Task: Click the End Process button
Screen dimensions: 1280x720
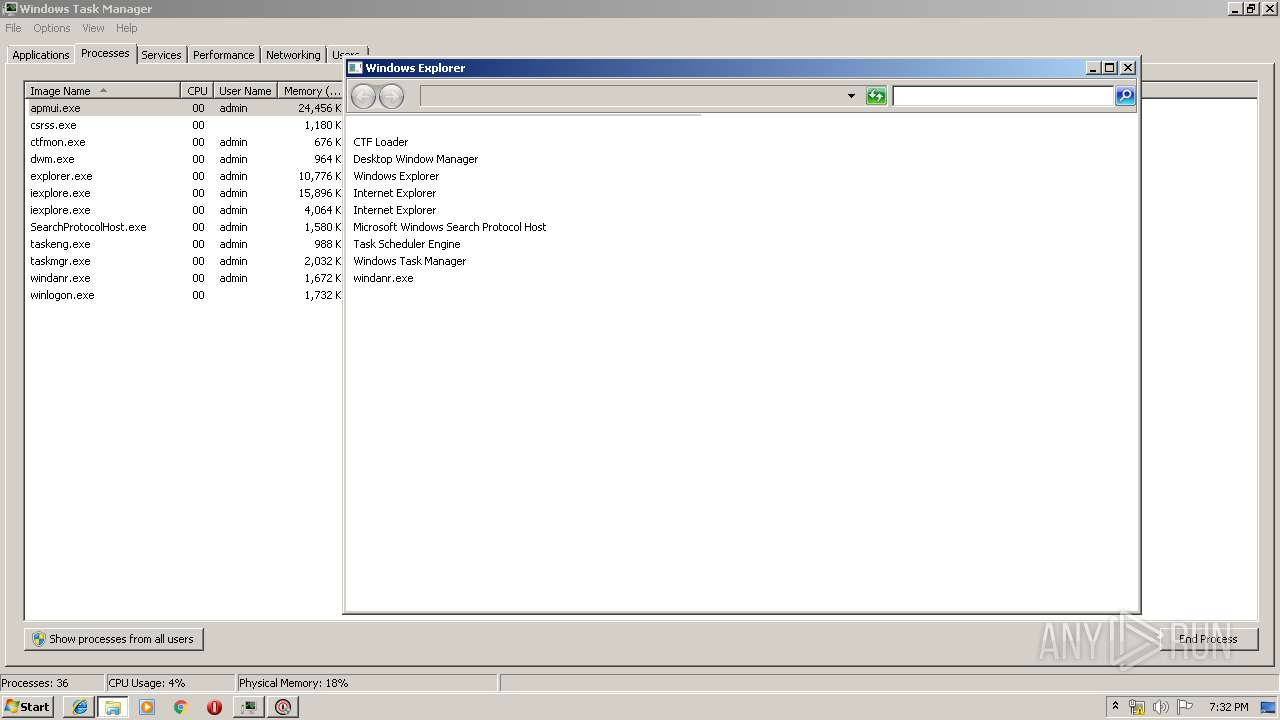Action: pos(1208,639)
